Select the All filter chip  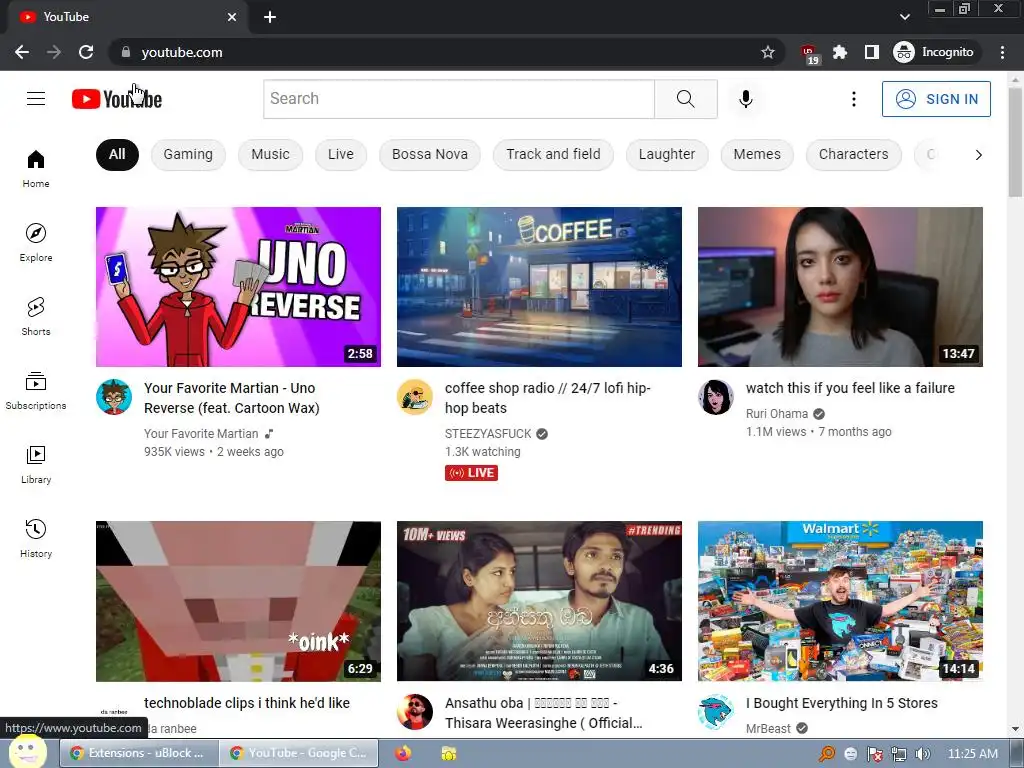117,155
